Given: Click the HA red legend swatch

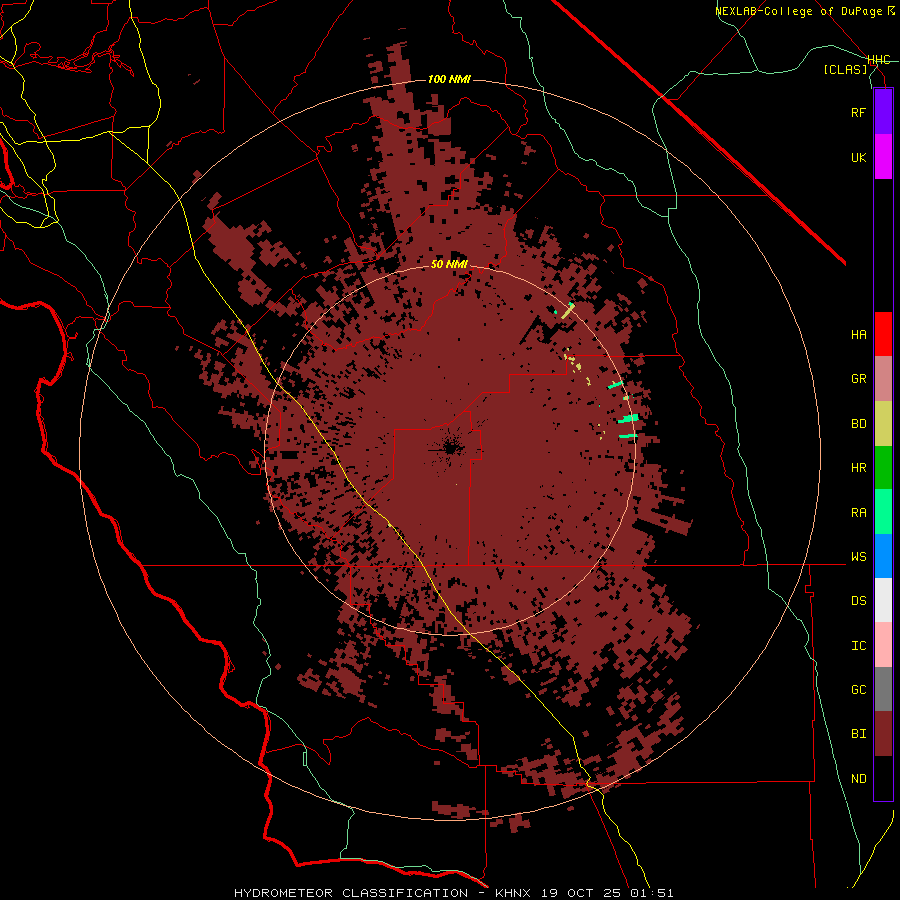Looking at the screenshot, I should point(883,334).
